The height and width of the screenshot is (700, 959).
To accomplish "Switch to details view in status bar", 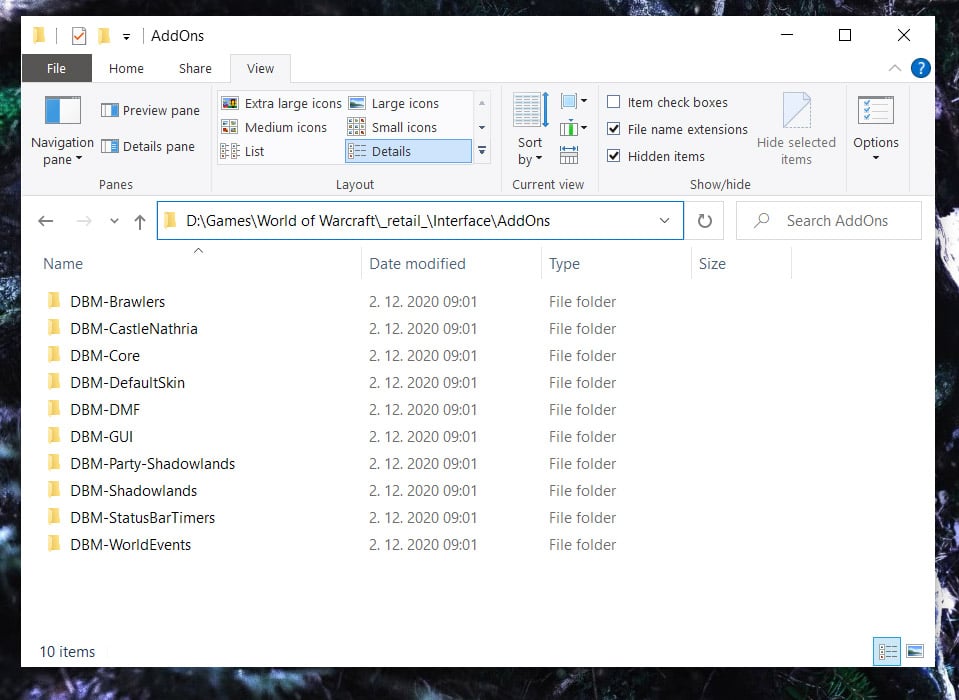I will pos(887,651).
